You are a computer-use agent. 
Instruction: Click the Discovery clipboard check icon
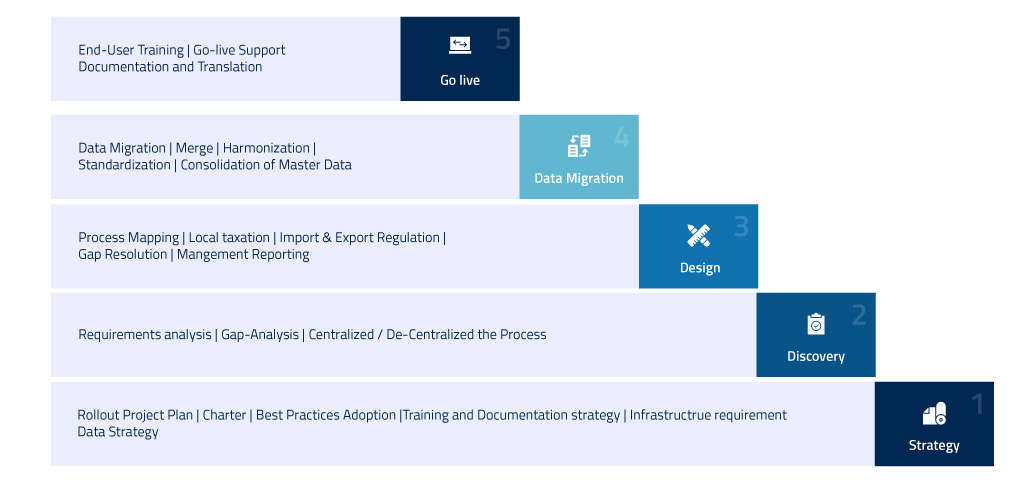click(816, 324)
